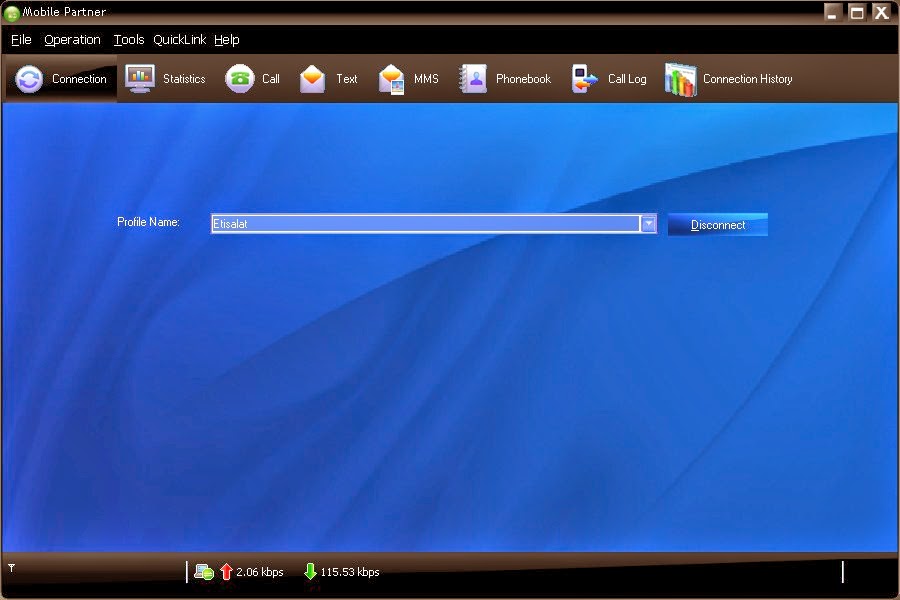Maximize the Mobile Partner window

coord(857,12)
